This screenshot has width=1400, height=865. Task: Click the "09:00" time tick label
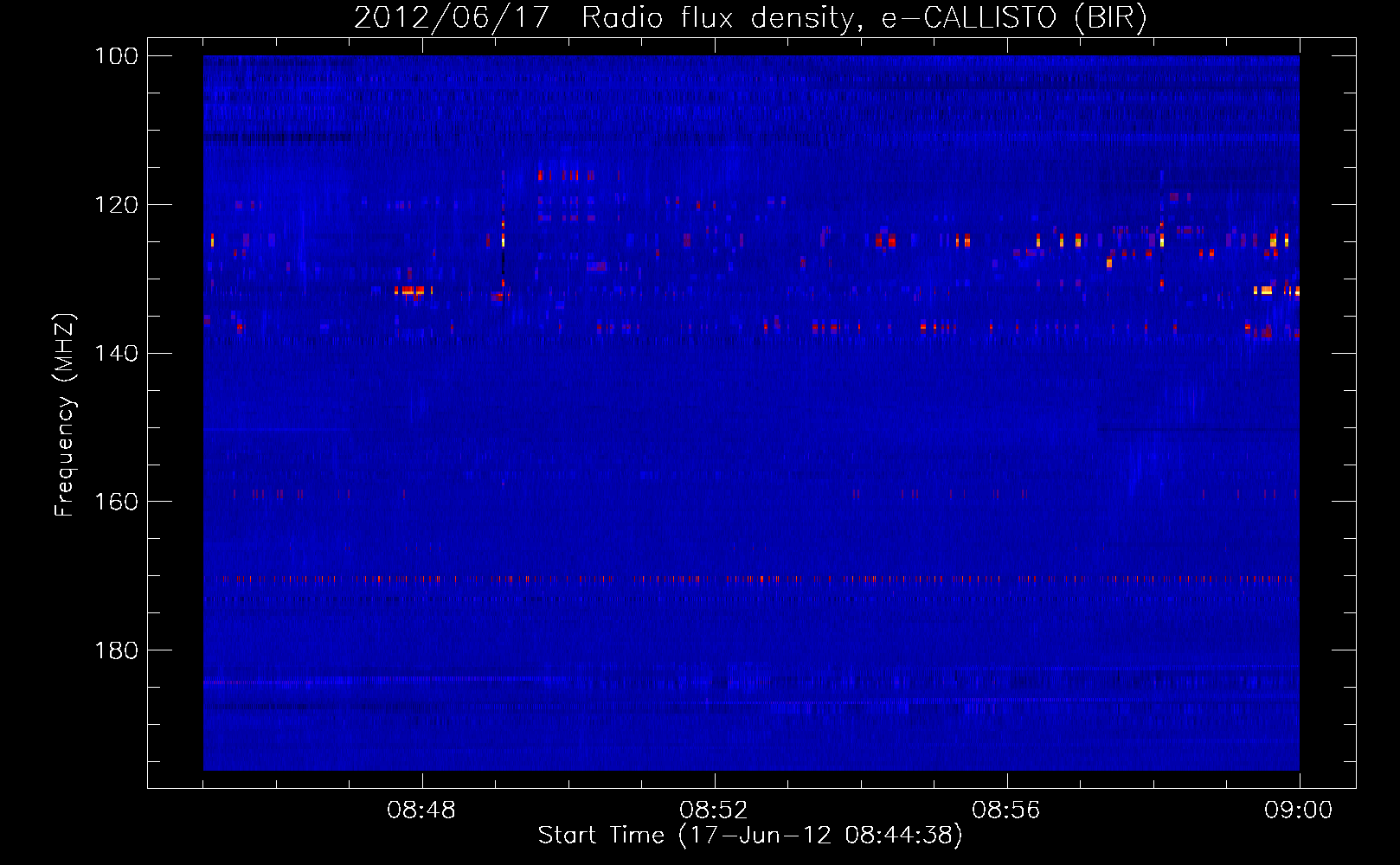click(x=1299, y=811)
